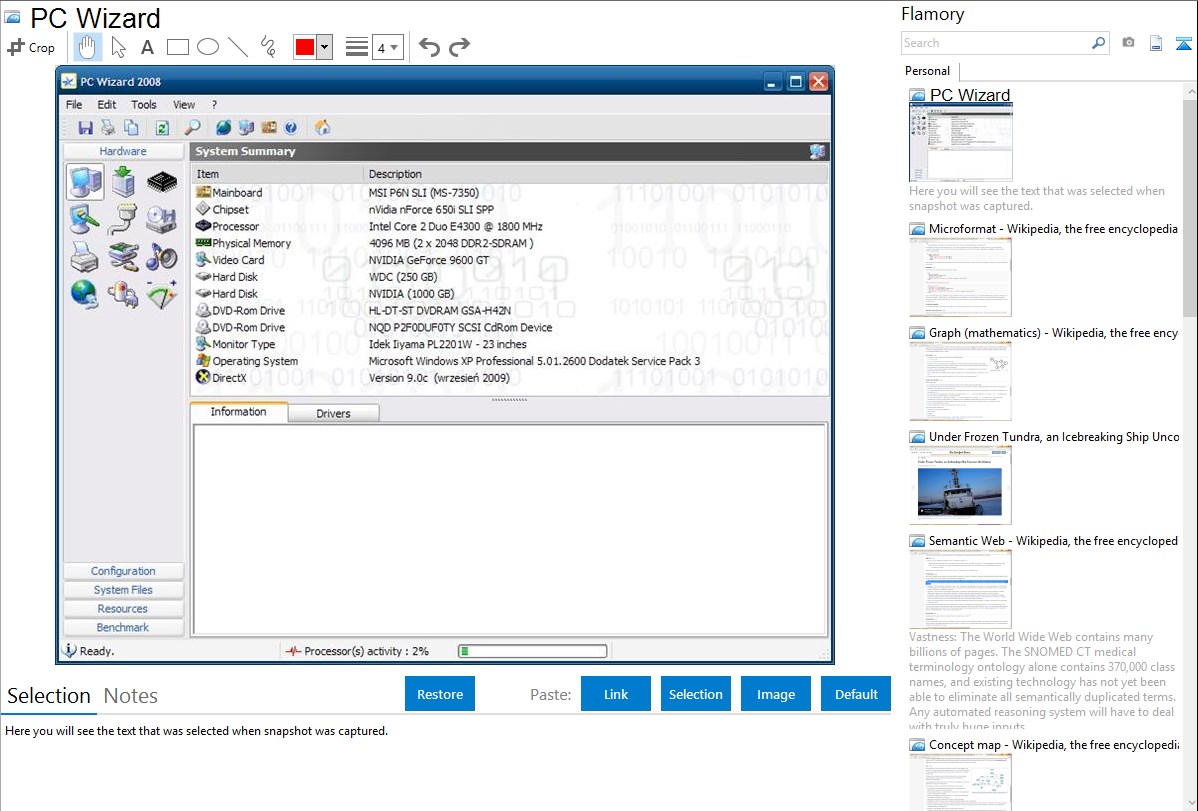This screenshot has width=1198, height=811.
Task: Click the floppy disk save icon
Action: click(86, 128)
